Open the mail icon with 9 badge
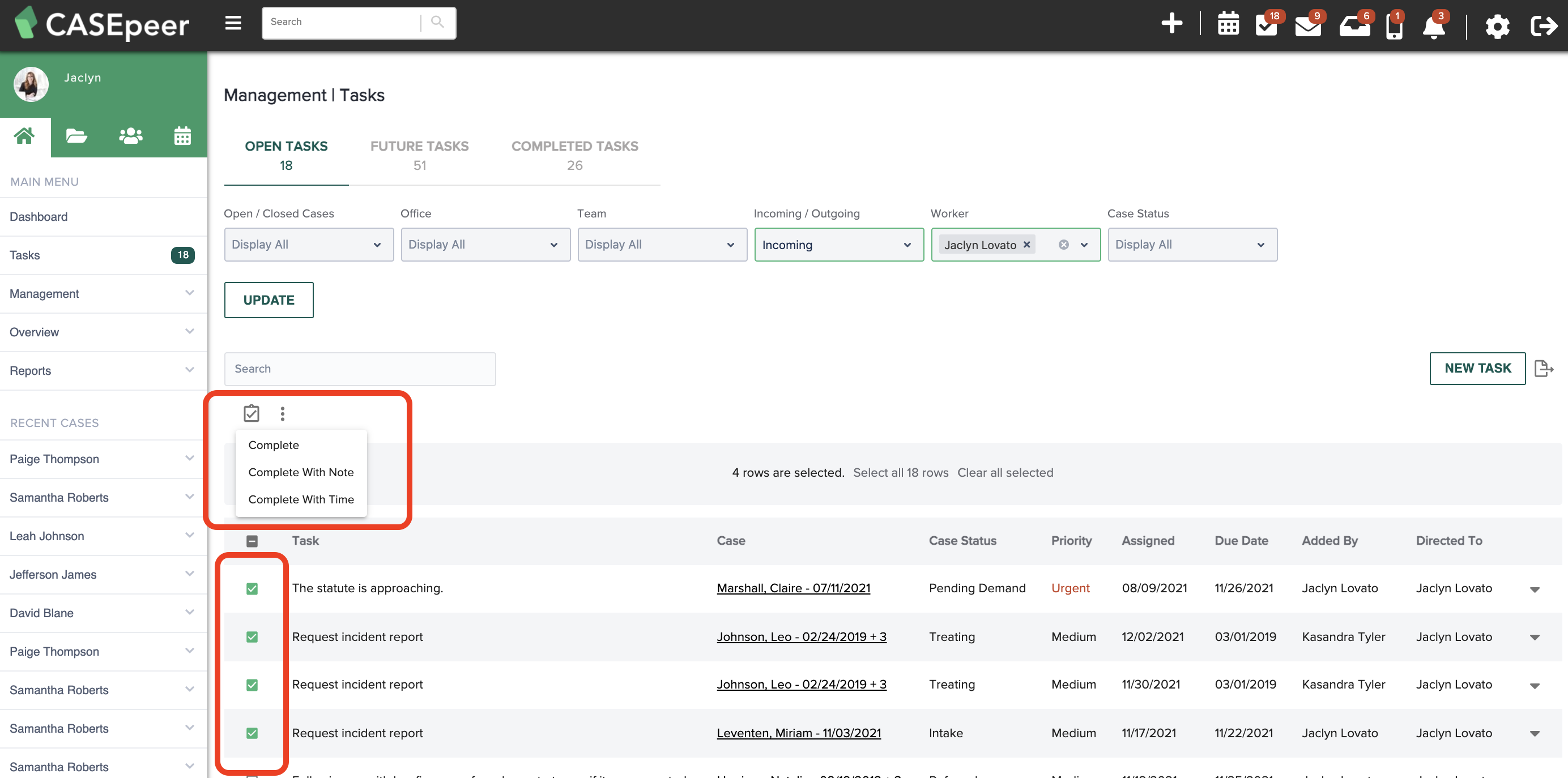Screen dimensions: 1568x778 1307,26
